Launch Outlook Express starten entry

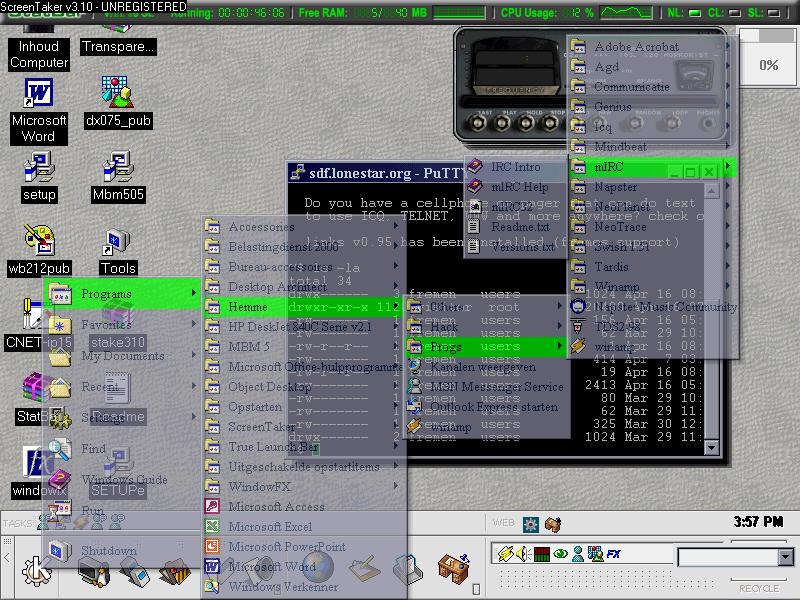[487, 407]
